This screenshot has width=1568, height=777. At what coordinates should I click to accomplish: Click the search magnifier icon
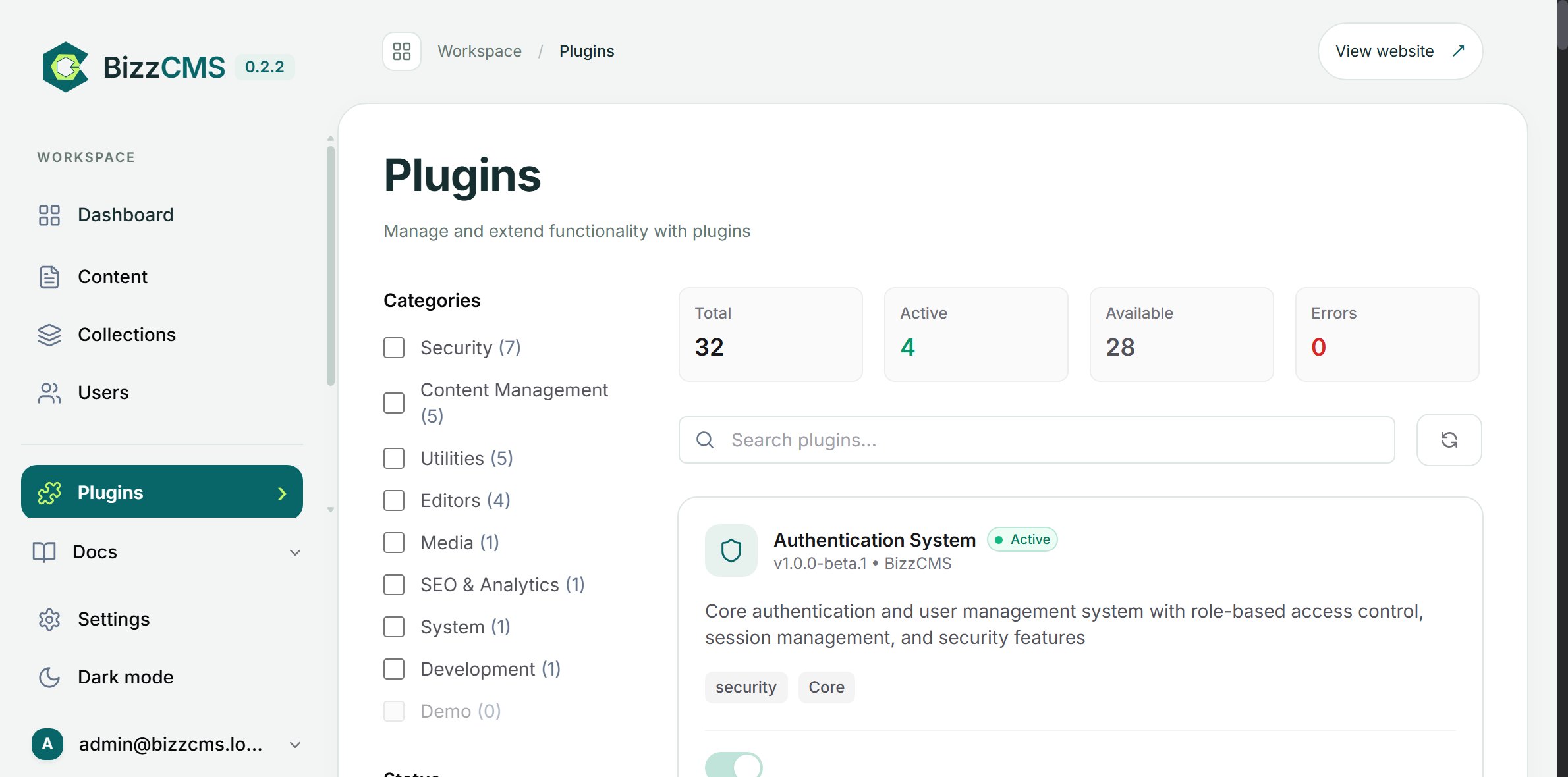tap(705, 440)
